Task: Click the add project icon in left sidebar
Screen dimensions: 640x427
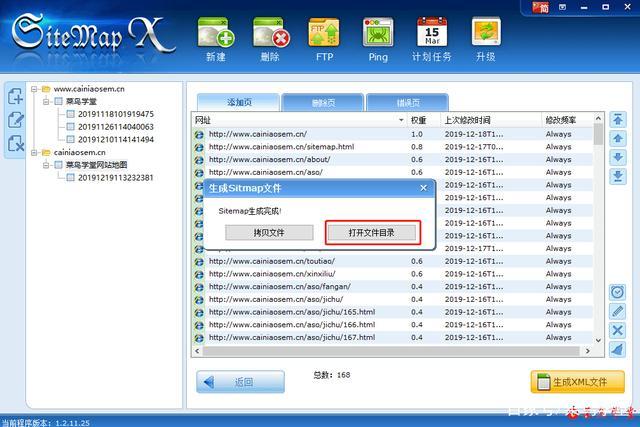Action: 16,96
